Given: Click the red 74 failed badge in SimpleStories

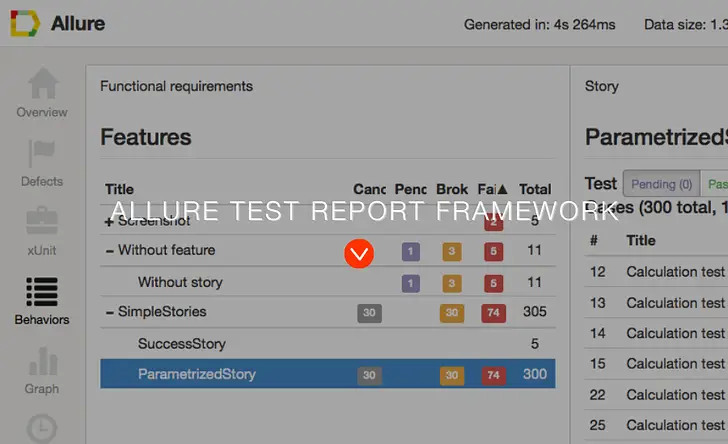Looking at the screenshot, I should pos(494,313).
